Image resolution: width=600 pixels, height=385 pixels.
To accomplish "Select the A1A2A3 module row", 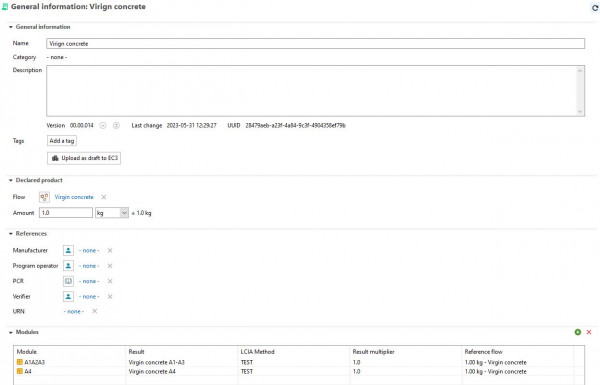I will pos(299,362).
